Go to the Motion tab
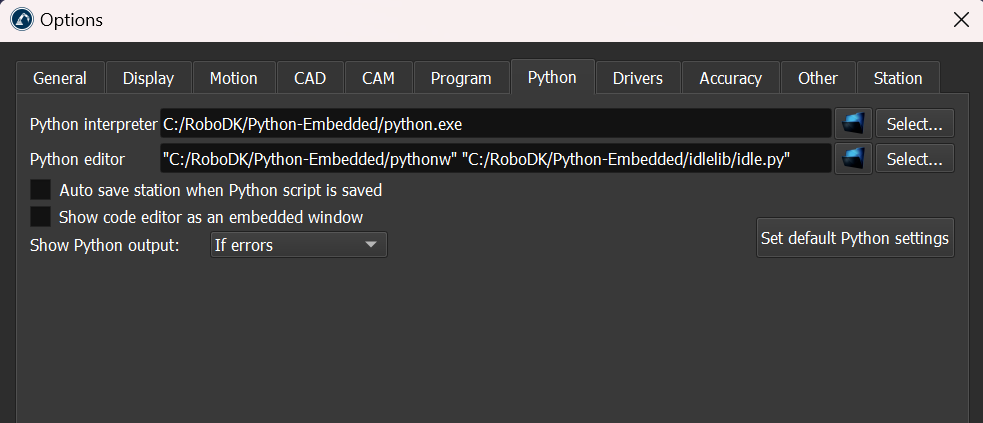The height and width of the screenshot is (423, 983). (x=233, y=78)
